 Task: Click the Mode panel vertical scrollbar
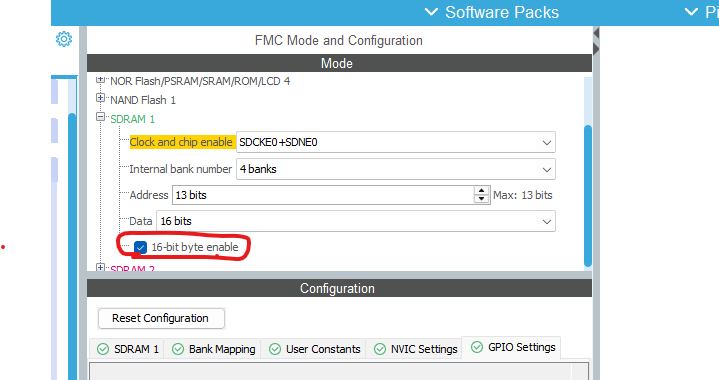click(x=588, y=196)
